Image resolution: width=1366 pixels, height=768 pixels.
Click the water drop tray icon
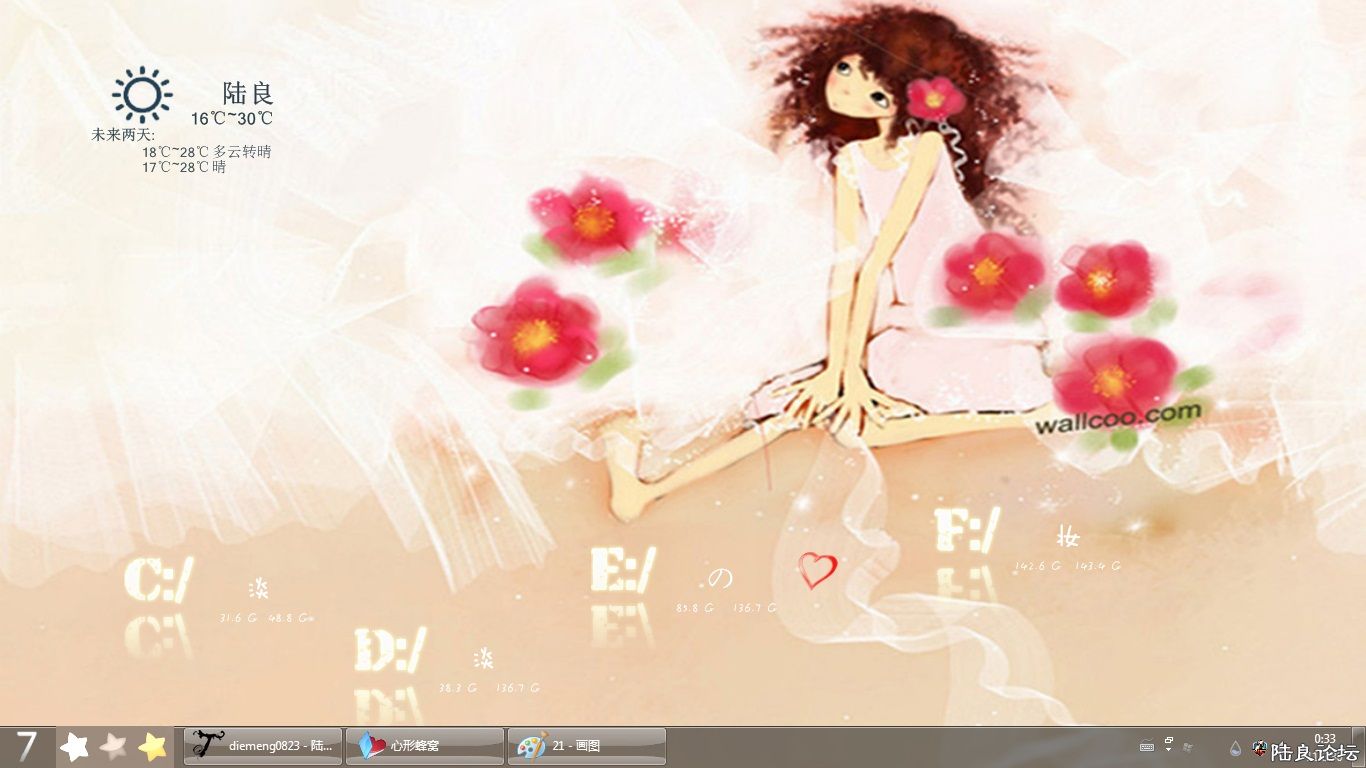[1236, 748]
